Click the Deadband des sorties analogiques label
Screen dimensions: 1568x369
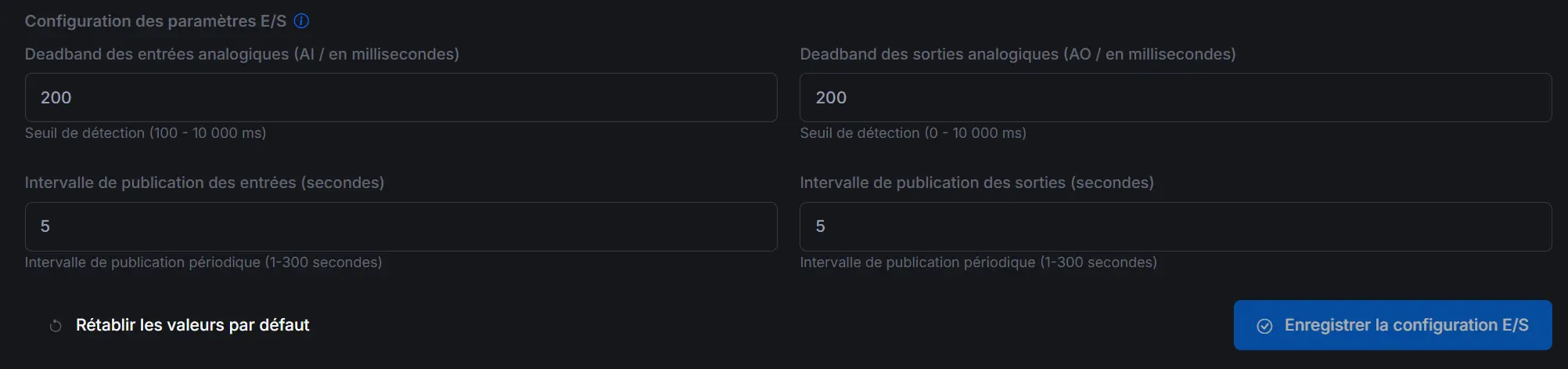[1017, 54]
